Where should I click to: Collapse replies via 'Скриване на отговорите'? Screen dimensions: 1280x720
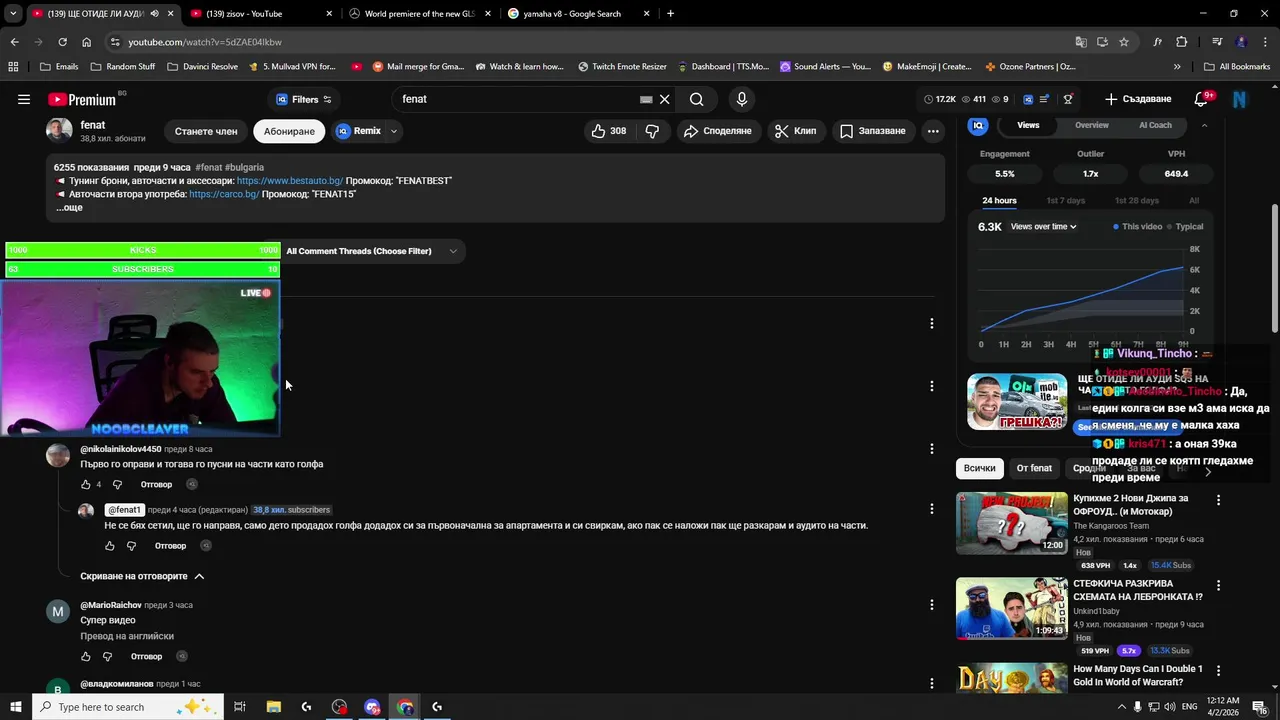click(x=142, y=576)
